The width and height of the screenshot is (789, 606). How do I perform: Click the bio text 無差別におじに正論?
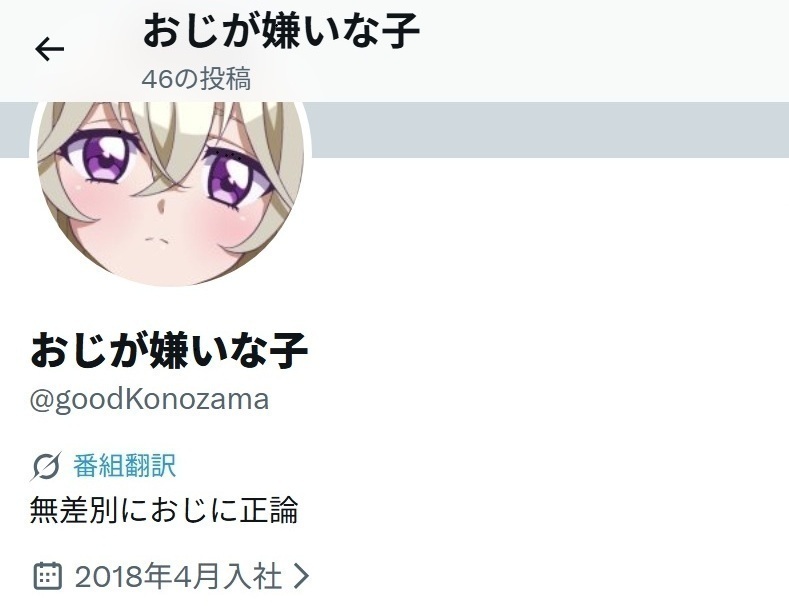click(x=164, y=510)
